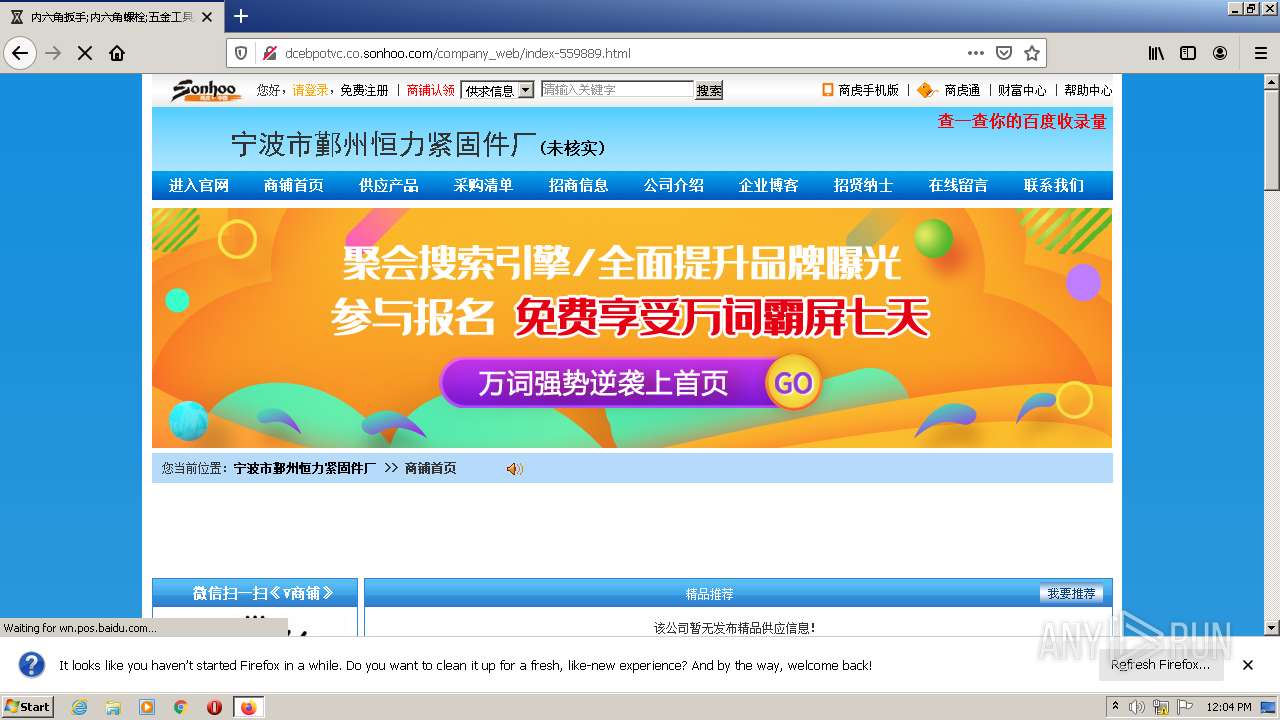Click the Sonhoo logo
The width and height of the screenshot is (1280, 720).
pos(205,90)
